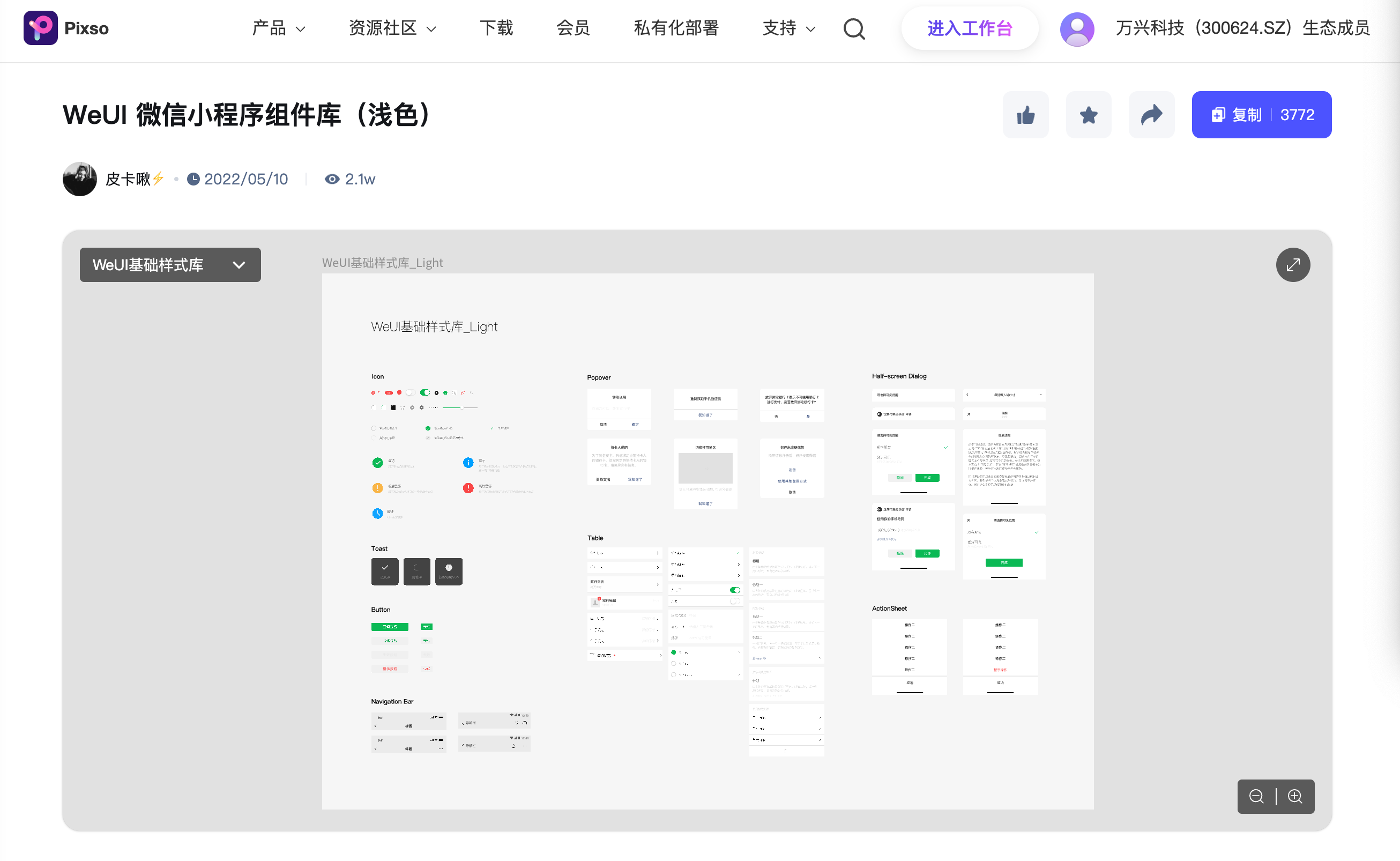Click the Pixso brand name text

click(x=86, y=28)
